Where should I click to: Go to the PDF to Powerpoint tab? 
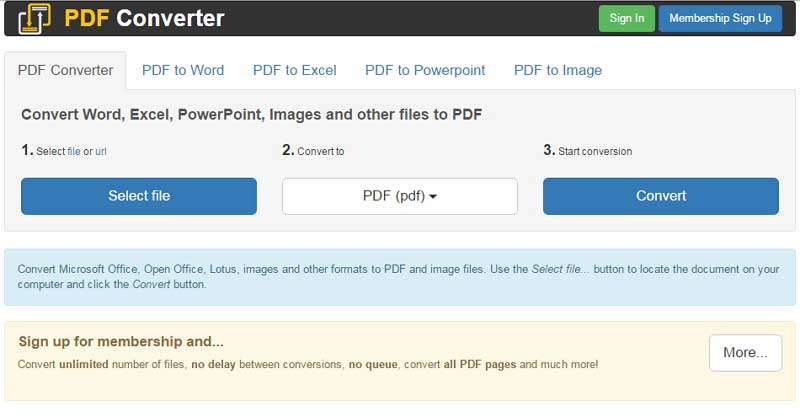click(425, 70)
